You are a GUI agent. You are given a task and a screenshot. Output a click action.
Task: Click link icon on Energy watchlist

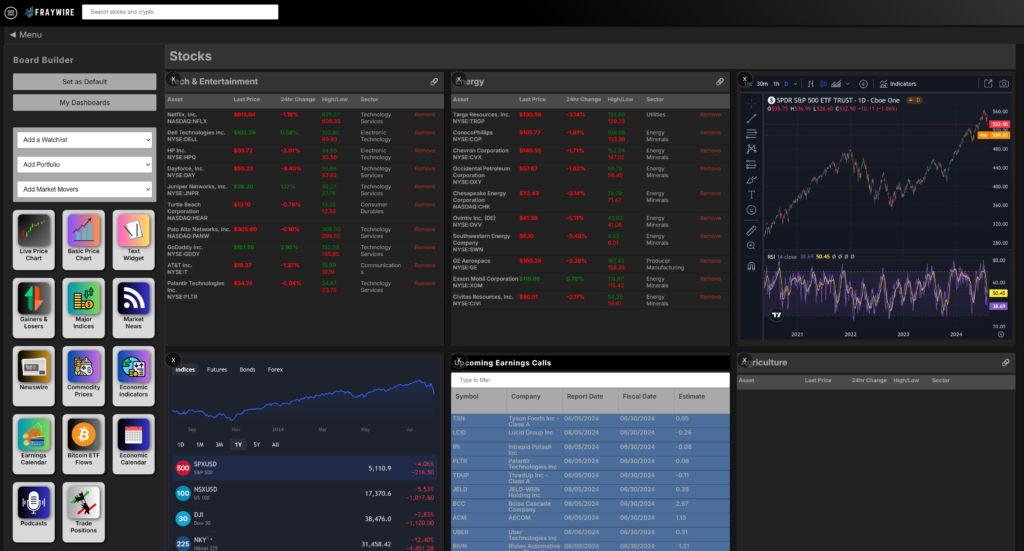tap(720, 82)
